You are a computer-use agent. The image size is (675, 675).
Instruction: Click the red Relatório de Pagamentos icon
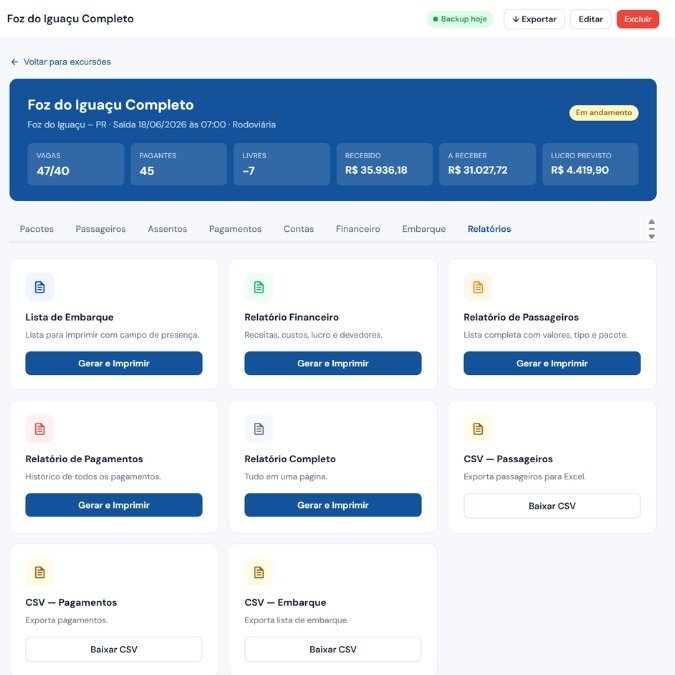(x=40, y=429)
